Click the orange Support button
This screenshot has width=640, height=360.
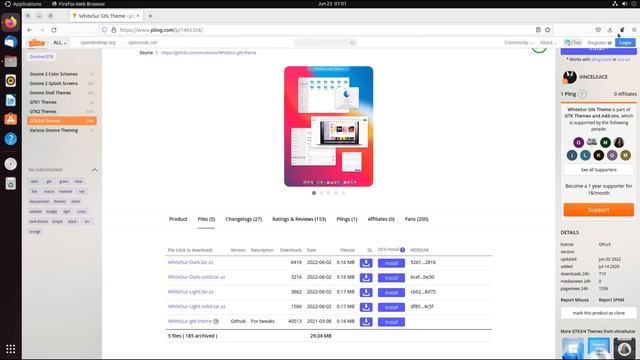598,210
